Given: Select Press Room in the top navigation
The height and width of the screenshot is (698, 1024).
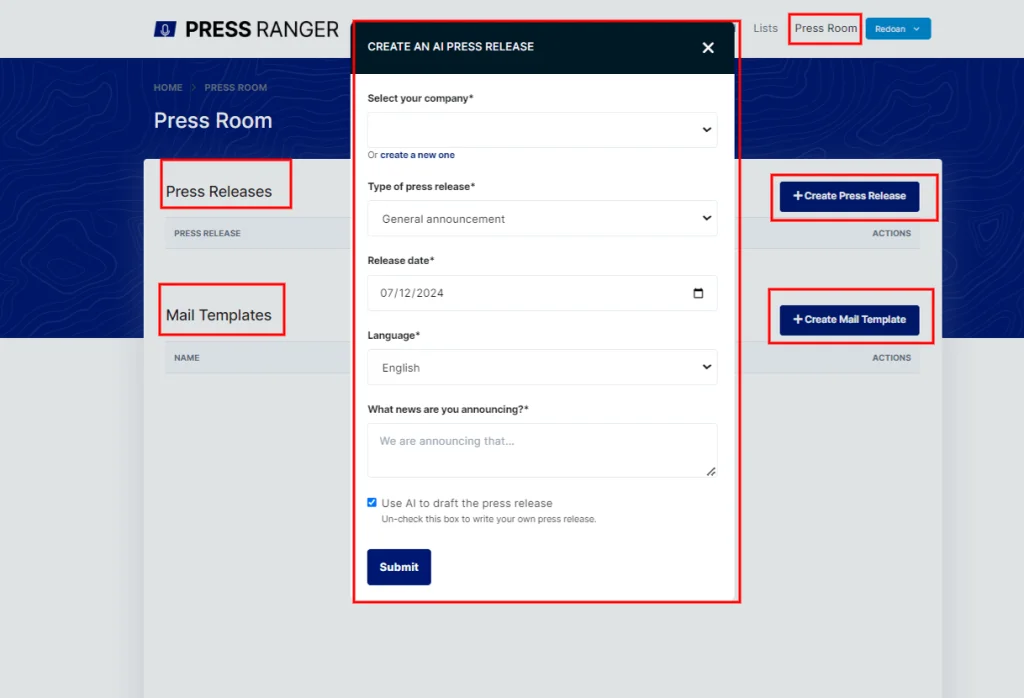Looking at the screenshot, I should click(825, 28).
